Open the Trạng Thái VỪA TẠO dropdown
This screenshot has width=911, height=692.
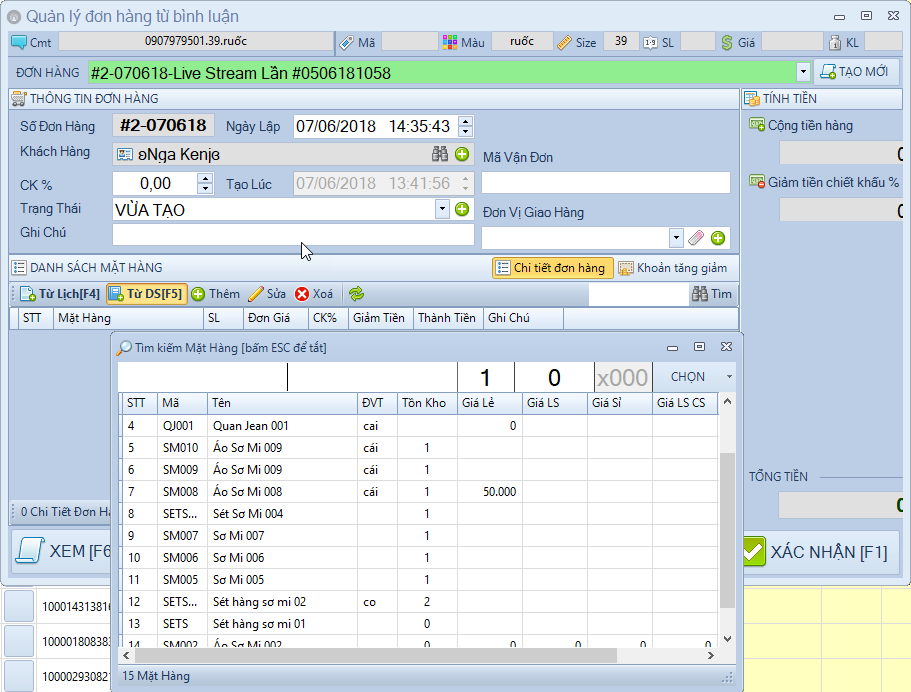[442, 209]
